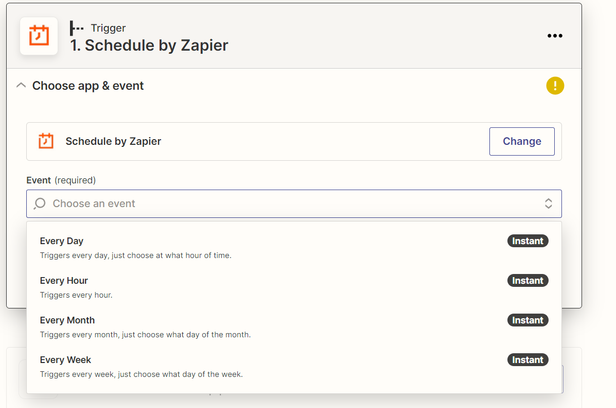Open the three-dot step options menu
616x408 pixels.
point(555,36)
